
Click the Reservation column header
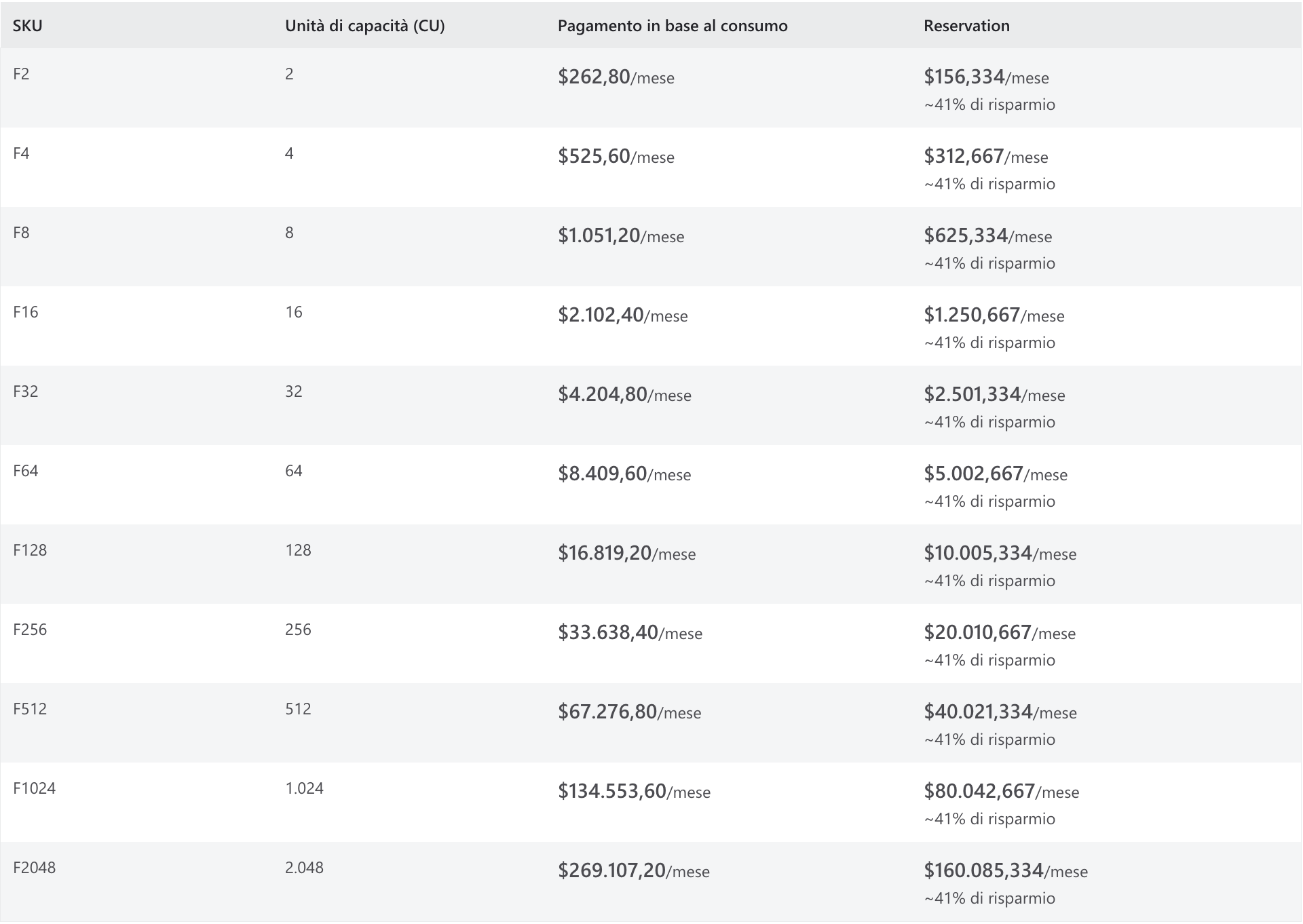point(966,26)
